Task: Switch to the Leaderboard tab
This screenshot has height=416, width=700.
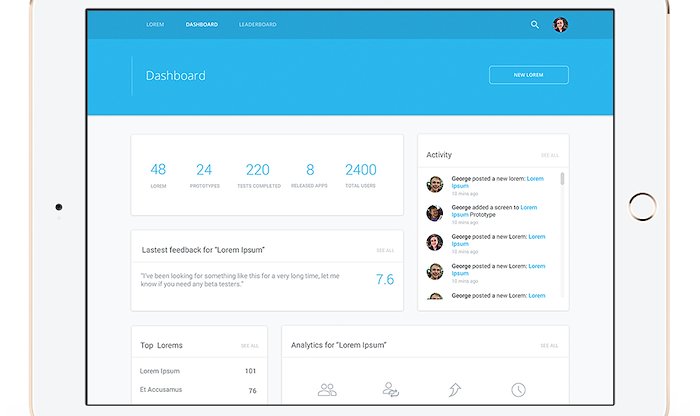Action: point(258,24)
